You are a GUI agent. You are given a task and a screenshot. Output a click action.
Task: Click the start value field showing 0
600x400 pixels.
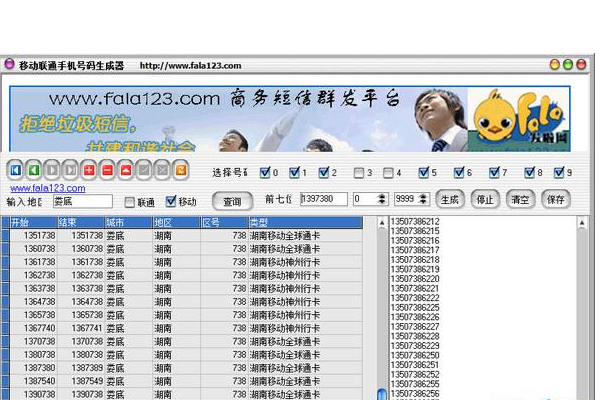tap(365, 199)
